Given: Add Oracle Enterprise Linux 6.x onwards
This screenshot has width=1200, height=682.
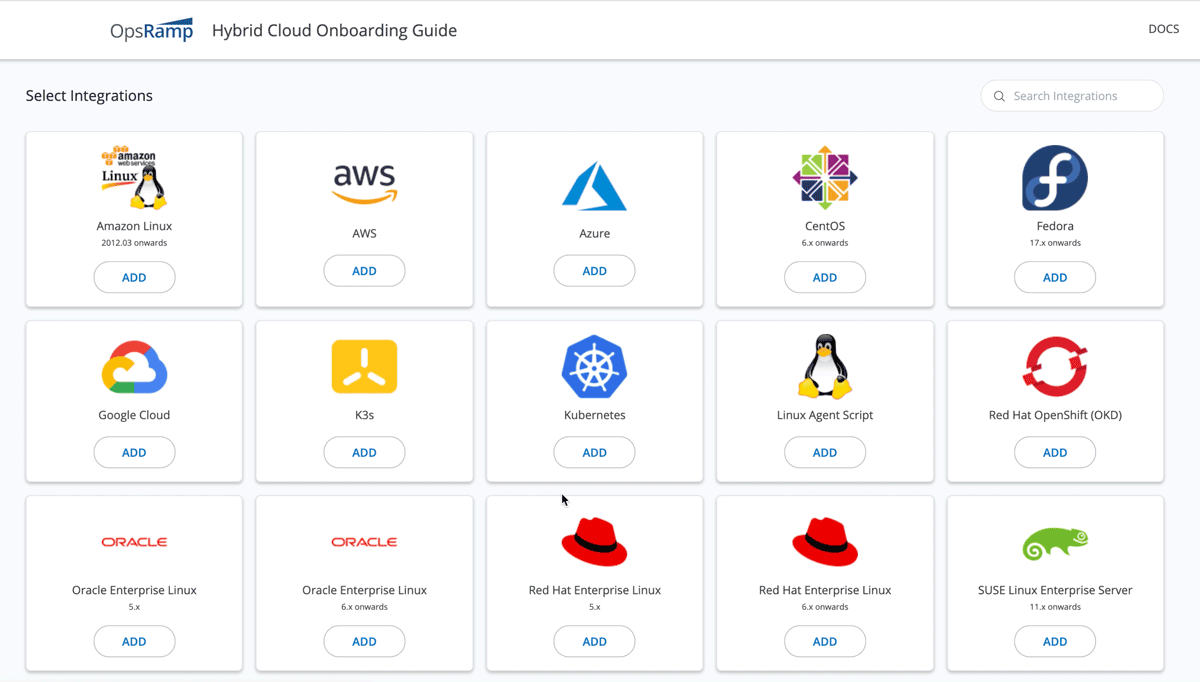Looking at the screenshot, I should click(364, 642).
